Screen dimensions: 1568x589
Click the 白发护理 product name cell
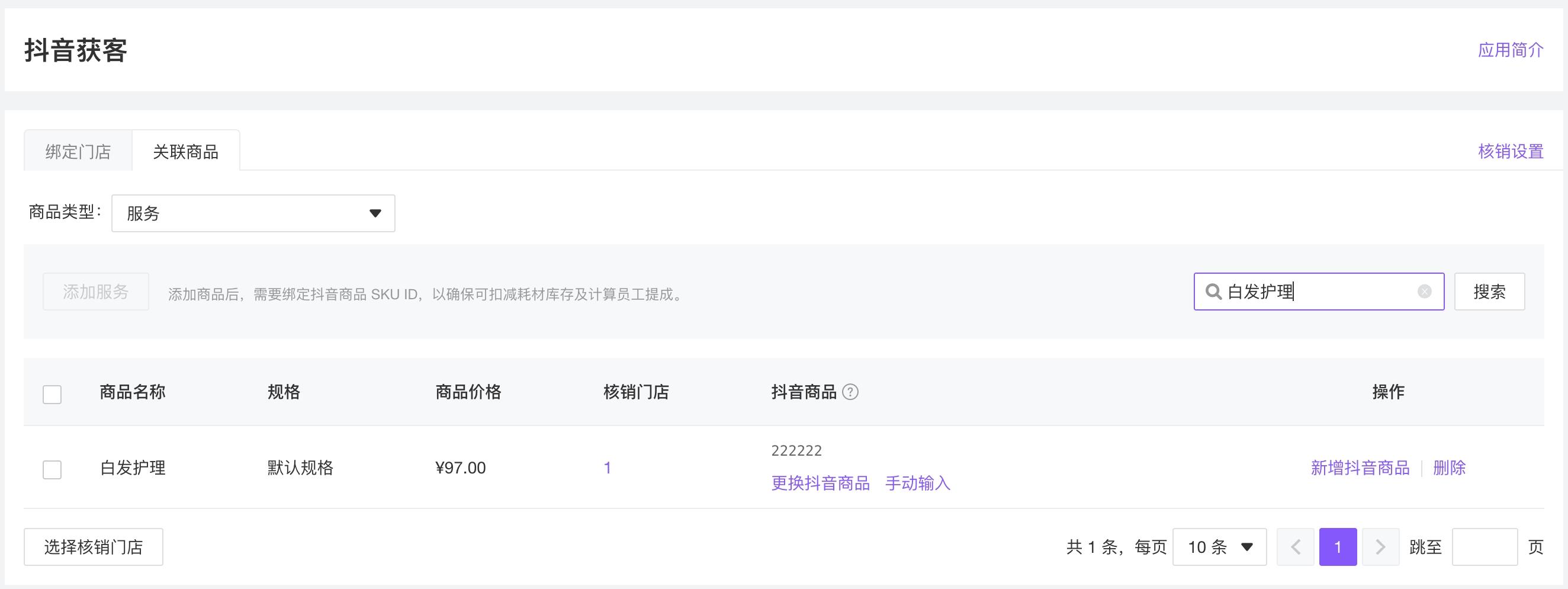(x=133, y=468)
